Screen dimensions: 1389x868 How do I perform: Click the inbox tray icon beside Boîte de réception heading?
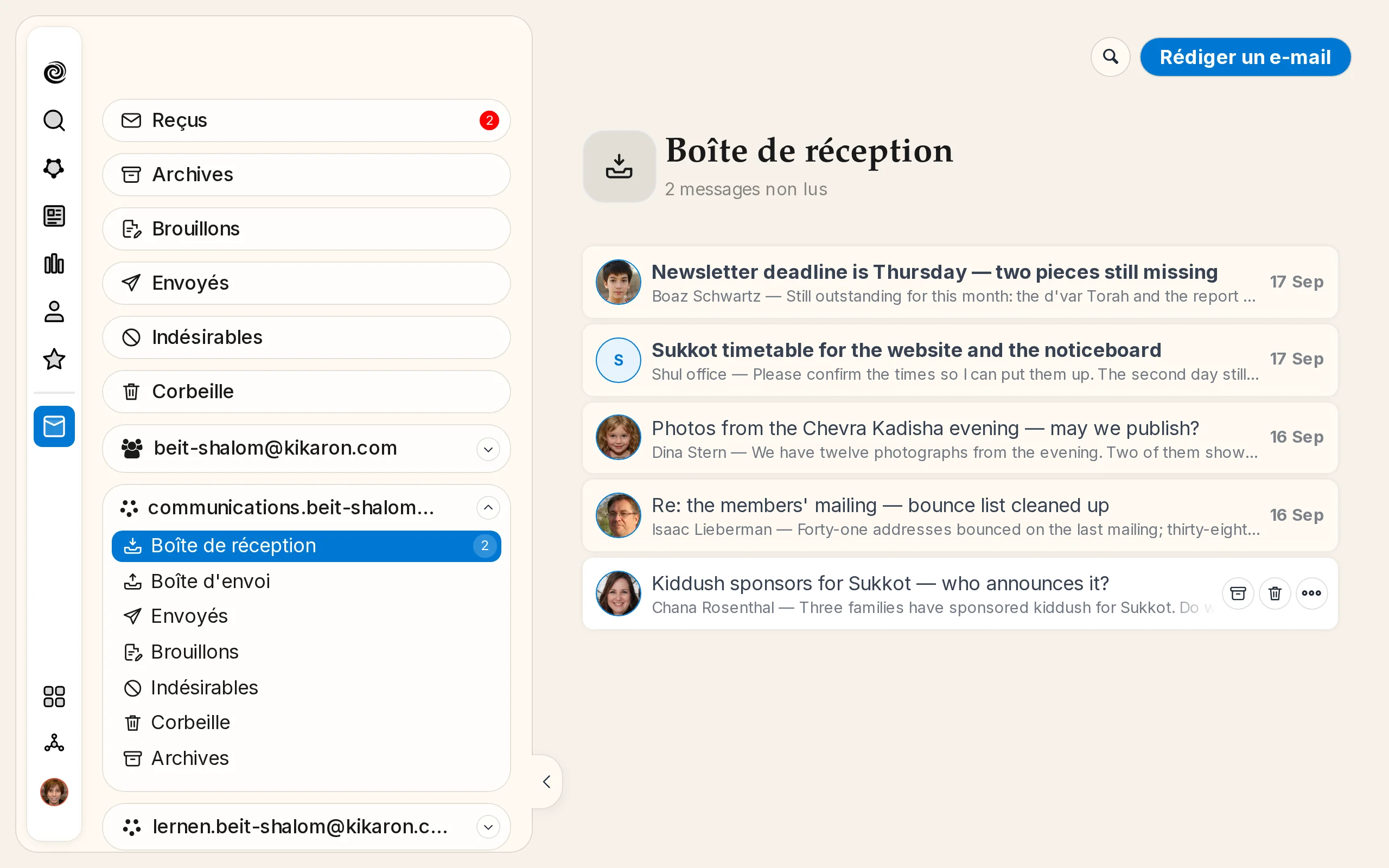[619, 167]
